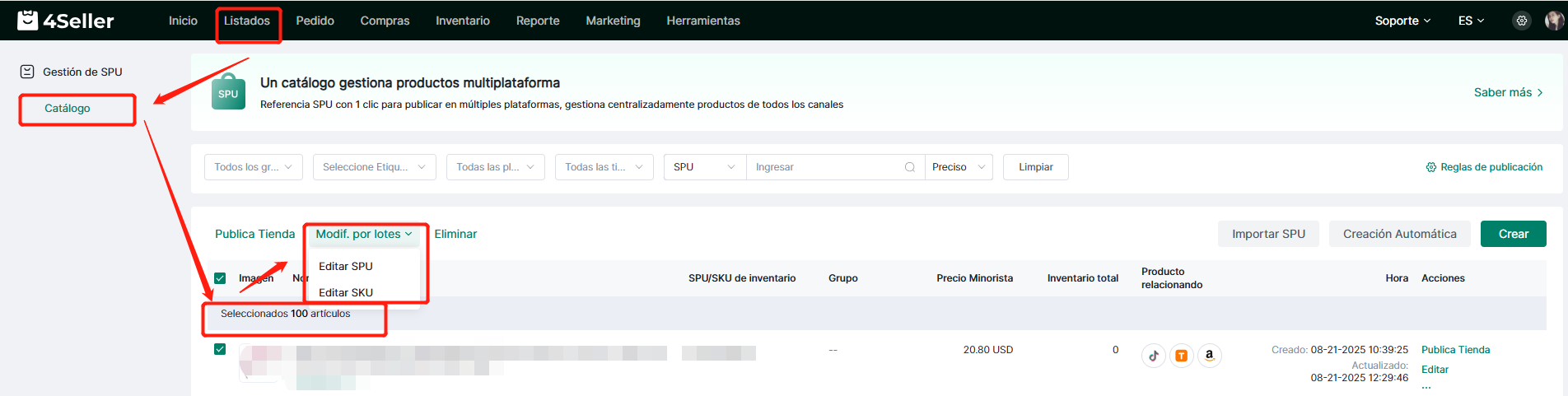The width and height of the screenshot is (1568, 396).
Task: Choose Editar SPU from the menu
Action: (x=346, y=266)
